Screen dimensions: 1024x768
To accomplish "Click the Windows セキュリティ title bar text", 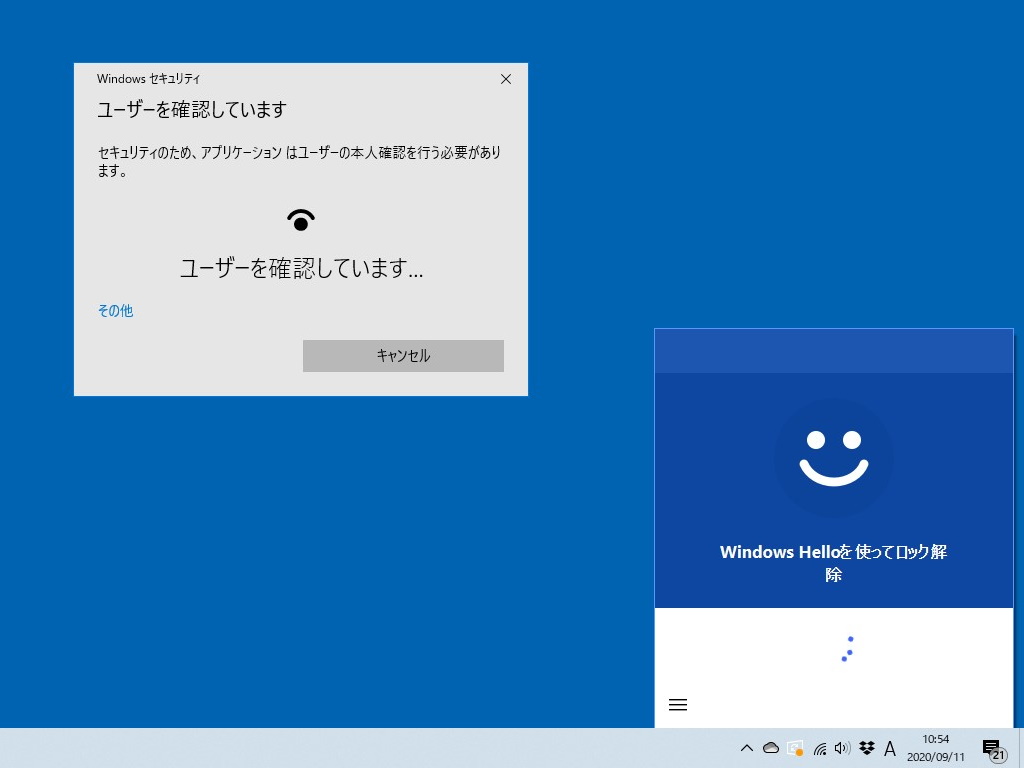I will (x=148, y=79).
